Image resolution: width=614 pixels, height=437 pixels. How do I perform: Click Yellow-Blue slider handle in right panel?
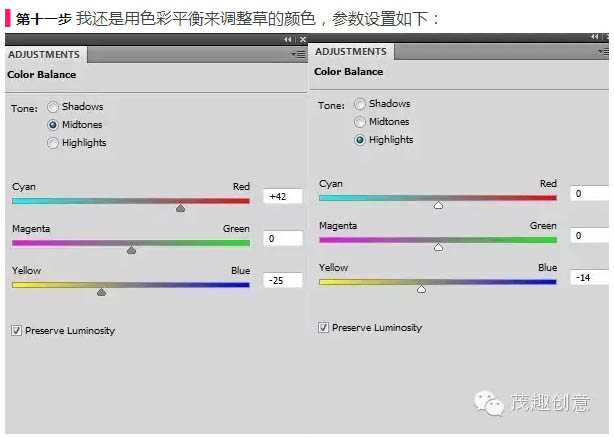tap(421, 289)
